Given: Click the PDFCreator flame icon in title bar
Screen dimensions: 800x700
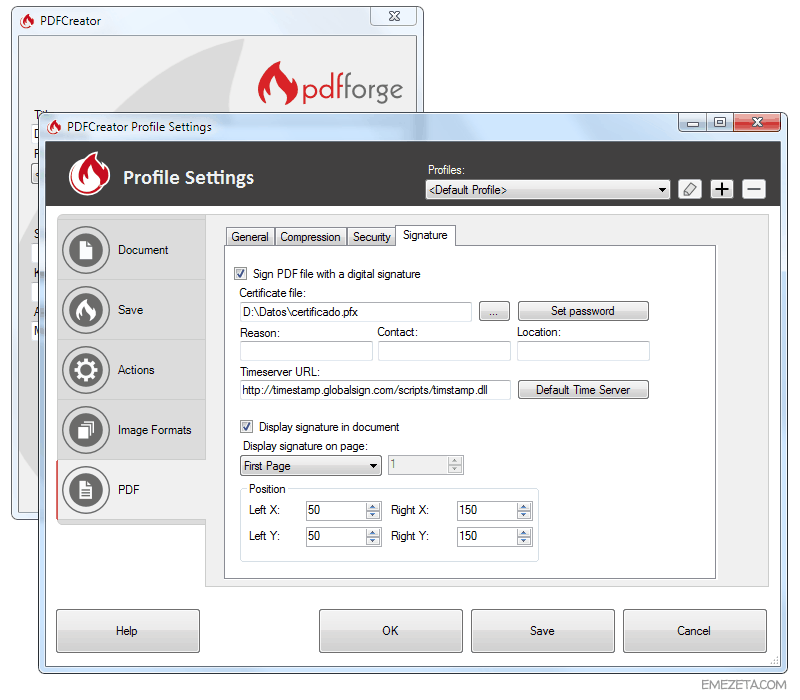Looking at the screenshot, I should (54, 127).
